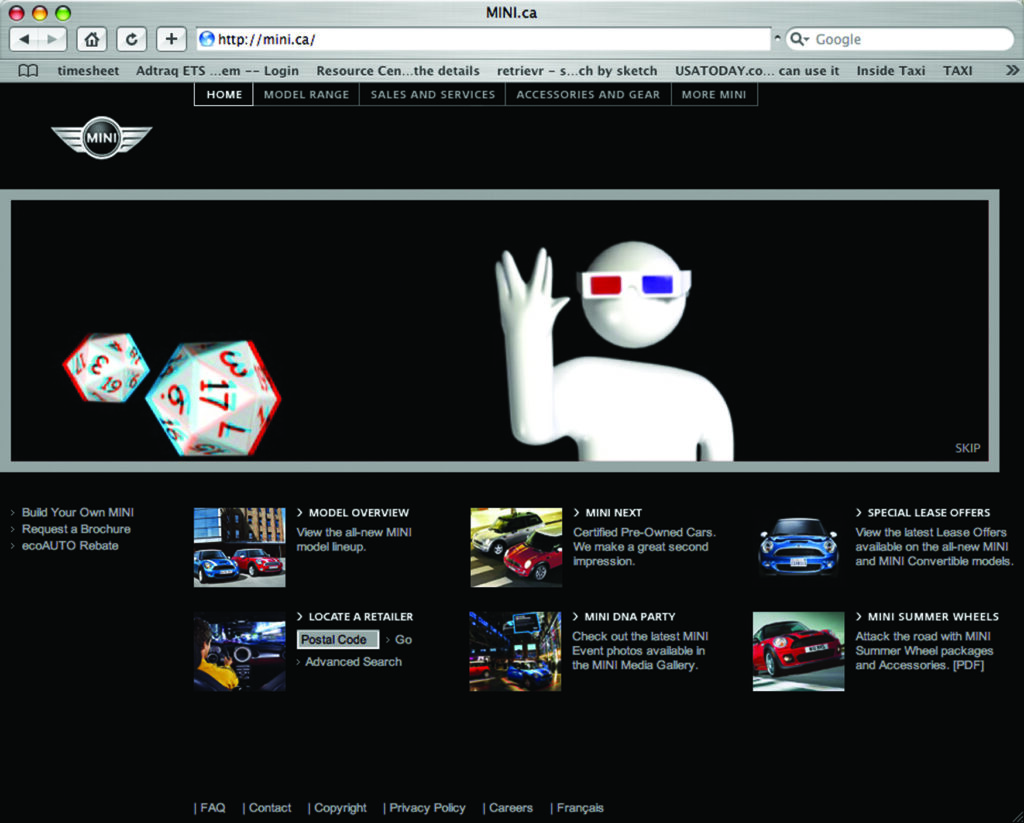Open the Privacy Policy footer link
Viewport: 1024px width, 823px height.
point(427,808)
